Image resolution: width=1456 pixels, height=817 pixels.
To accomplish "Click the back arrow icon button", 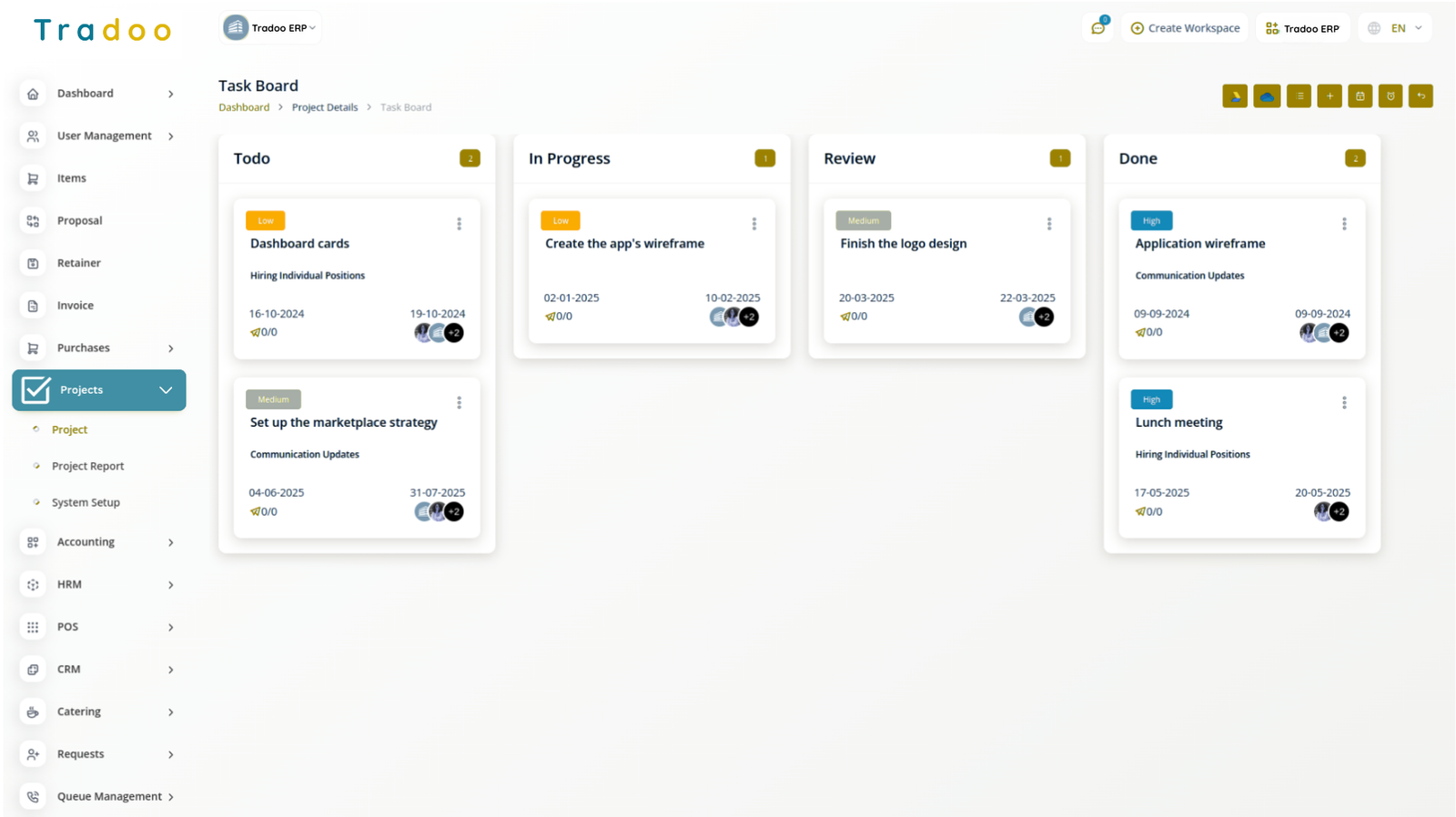I will (x=1421, y=96).
